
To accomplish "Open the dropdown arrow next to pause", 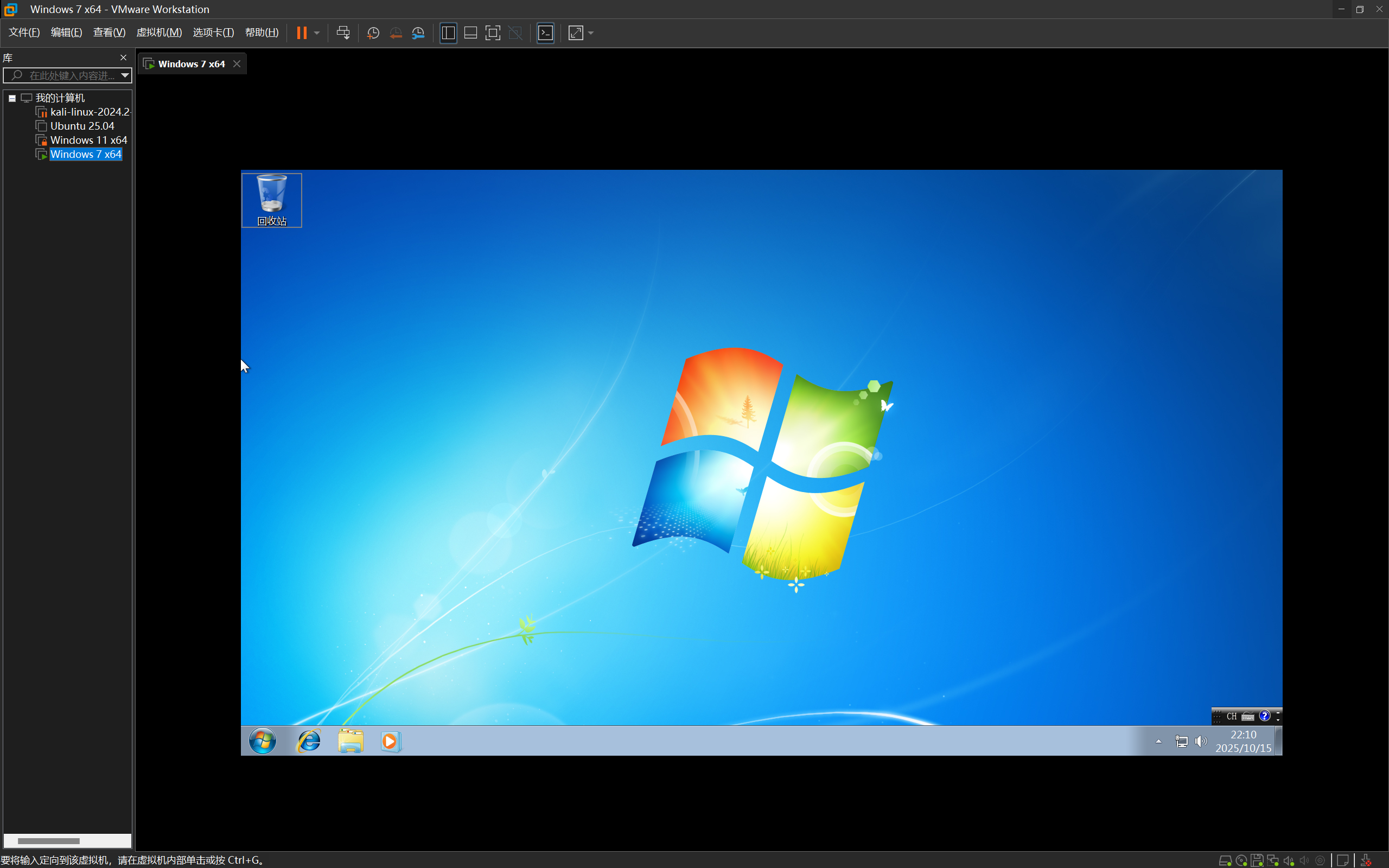I will (317, 33).
